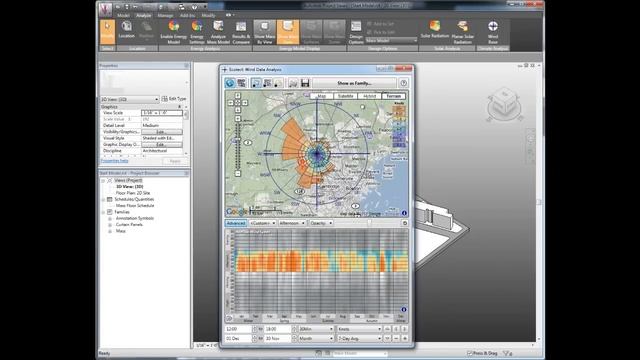Click the Edit Type button

[174, 99]
